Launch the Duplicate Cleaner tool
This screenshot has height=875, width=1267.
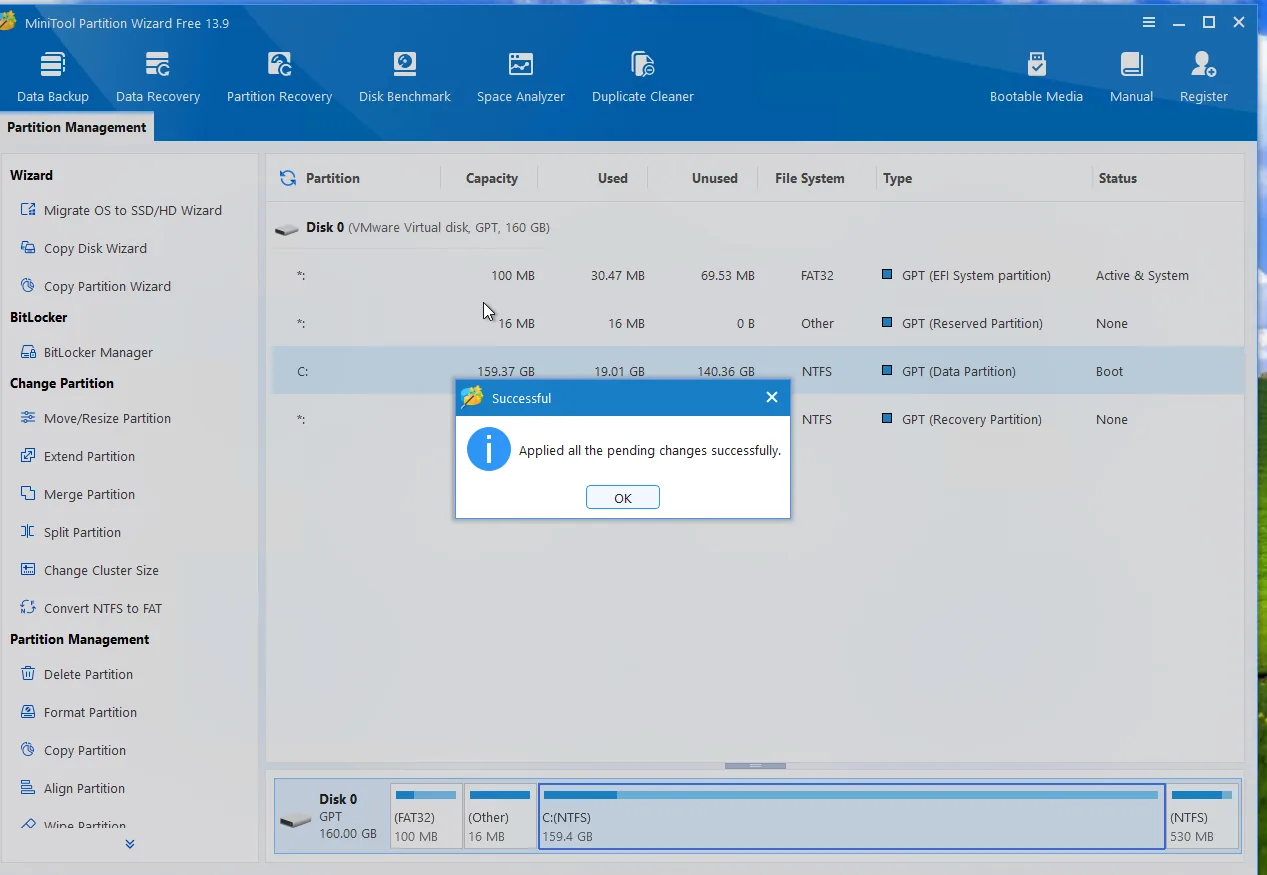(643, 78)
